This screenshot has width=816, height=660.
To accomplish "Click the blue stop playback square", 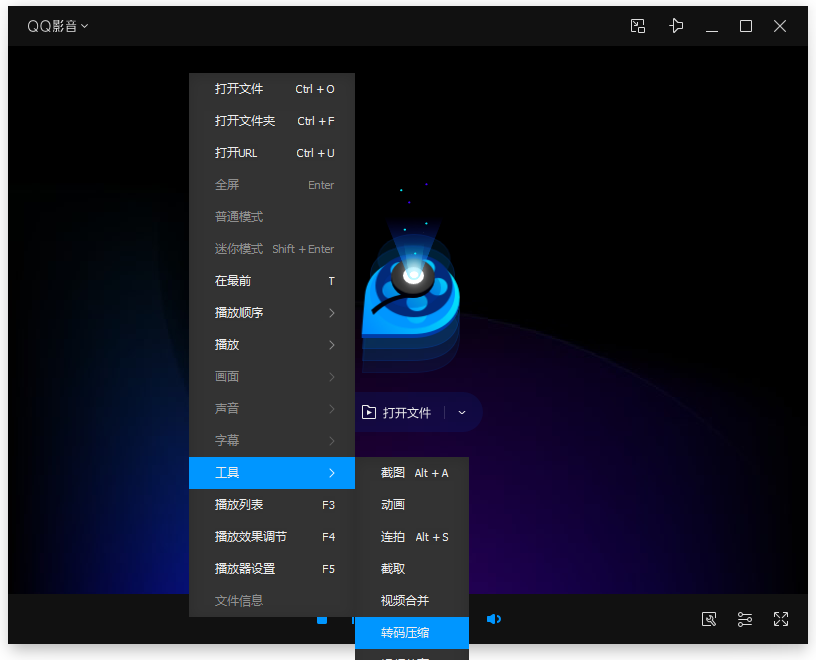I will 322,620.
